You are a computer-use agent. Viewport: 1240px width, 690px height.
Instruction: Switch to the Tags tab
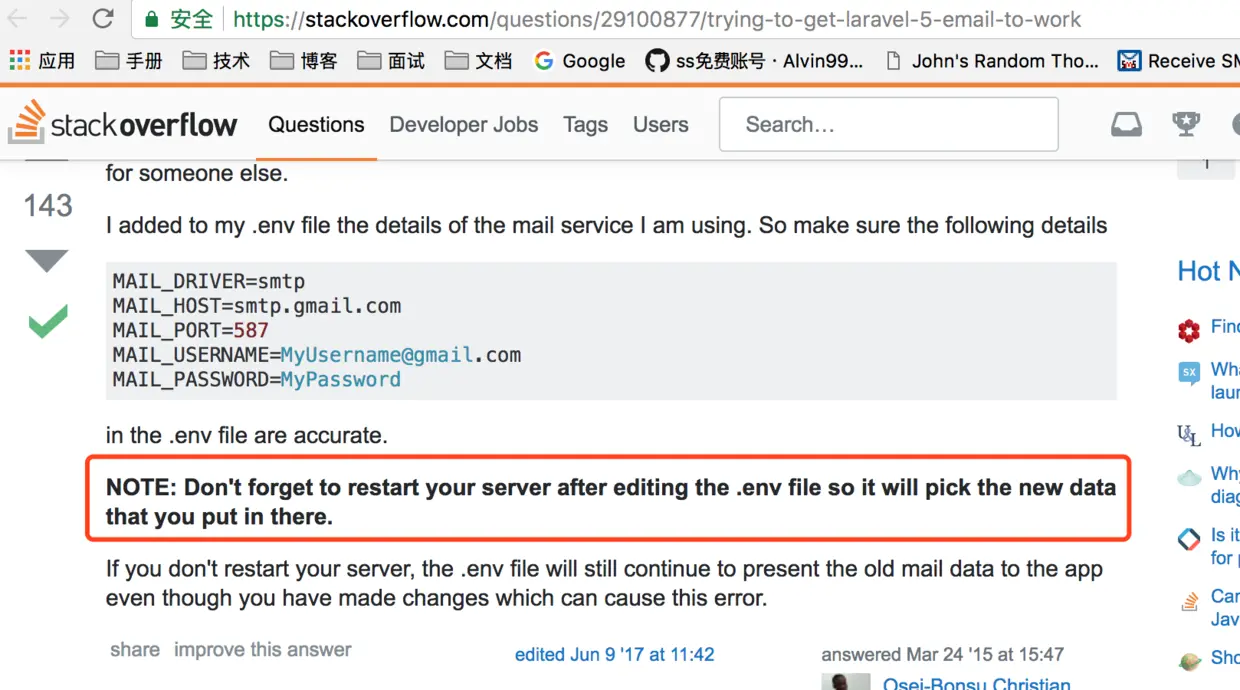click(585, 125)
